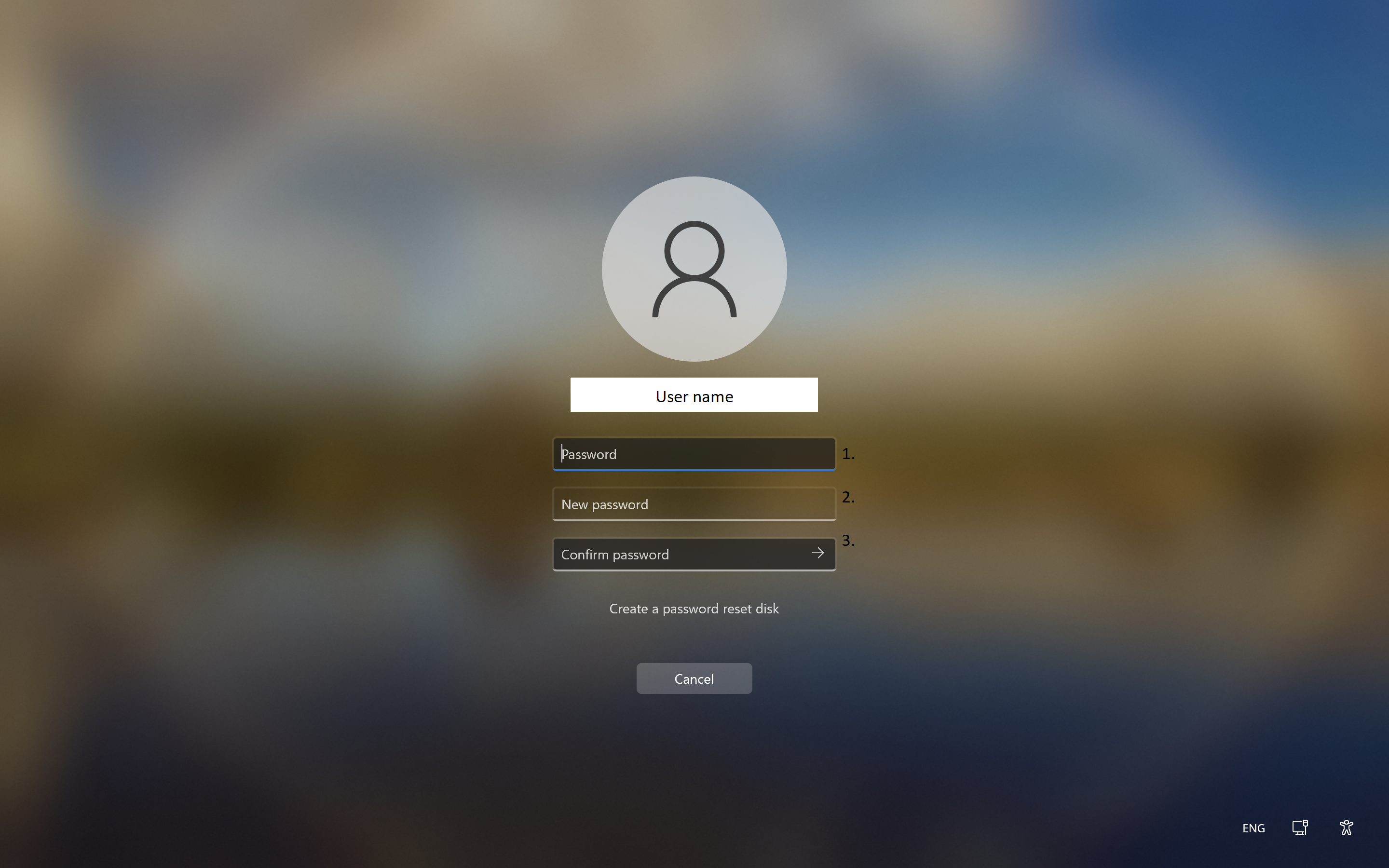Click the New password input field

tap(694, 504)
